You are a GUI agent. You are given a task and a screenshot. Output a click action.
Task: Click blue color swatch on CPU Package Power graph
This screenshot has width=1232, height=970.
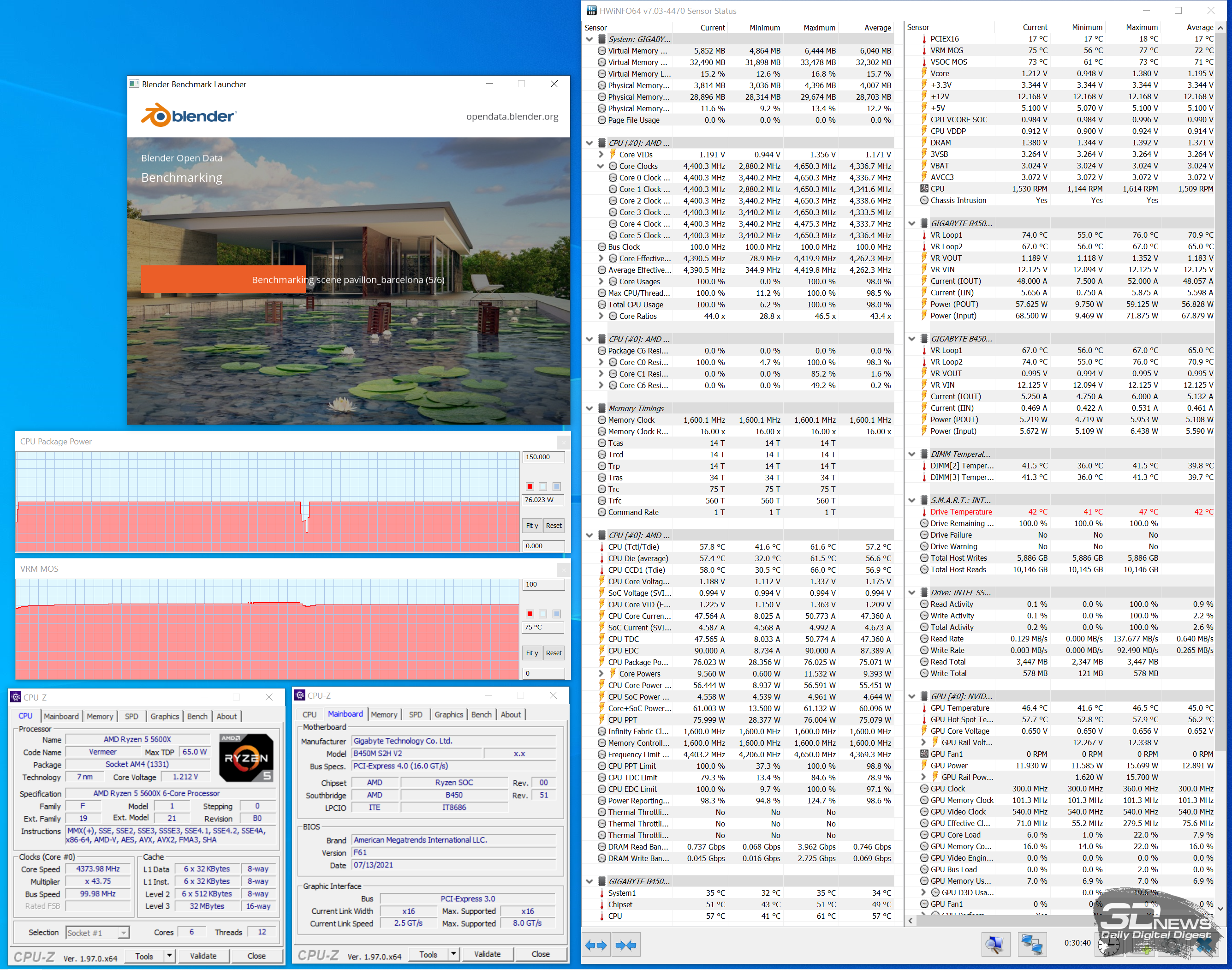[x=556, y=487]
